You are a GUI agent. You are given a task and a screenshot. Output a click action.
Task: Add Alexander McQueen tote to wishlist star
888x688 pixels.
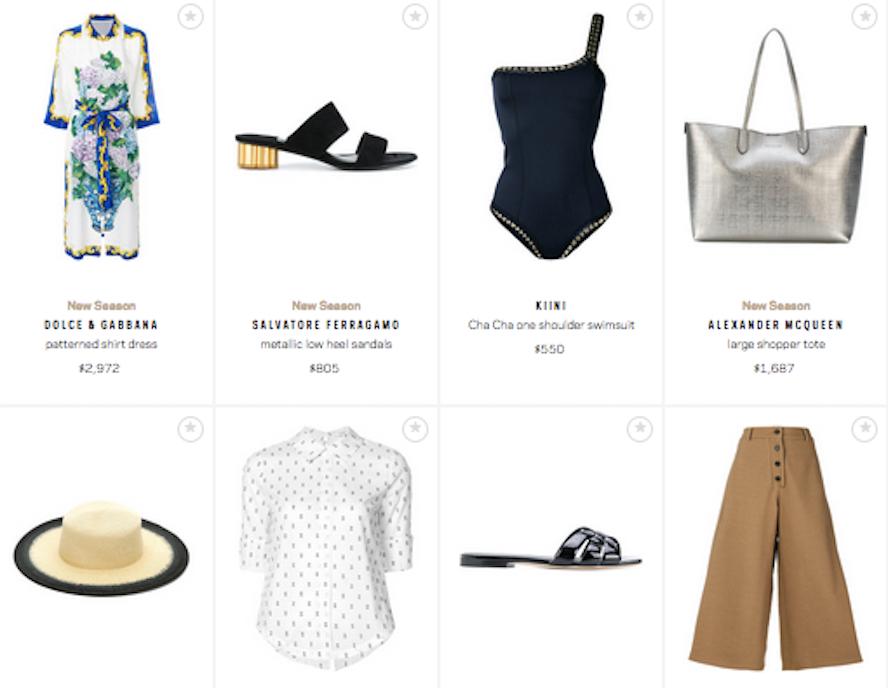pyautogui.click(x=865, y=16)
